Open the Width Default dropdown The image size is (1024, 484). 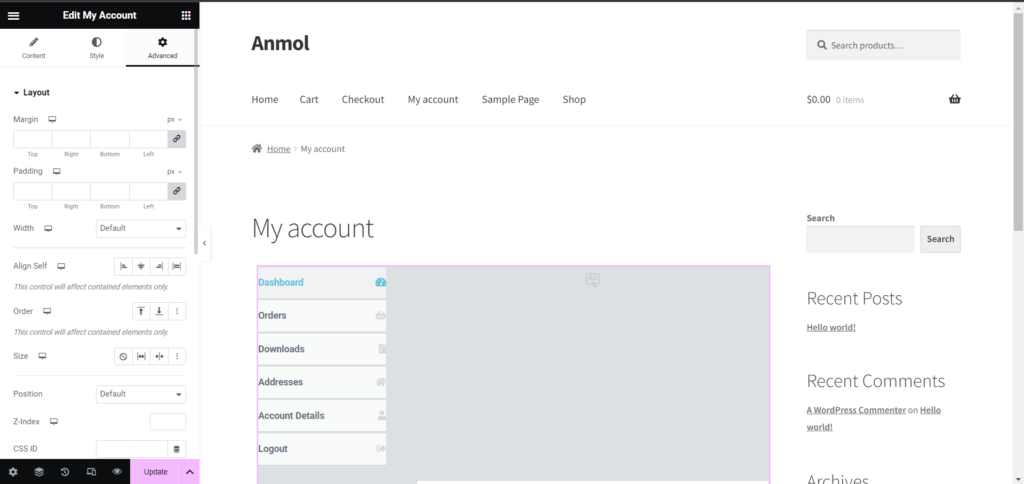[x=140, y=228]
